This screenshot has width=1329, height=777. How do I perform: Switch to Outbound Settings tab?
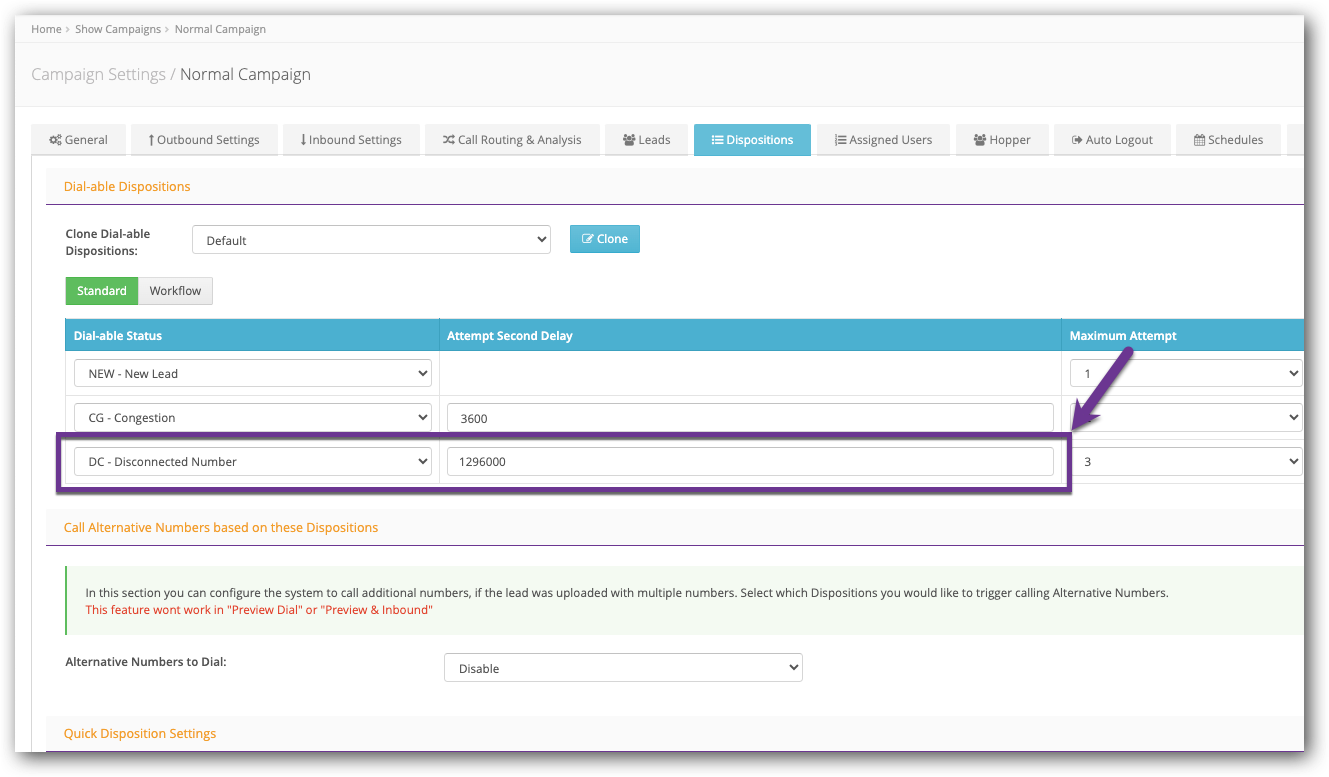[204, 140]
